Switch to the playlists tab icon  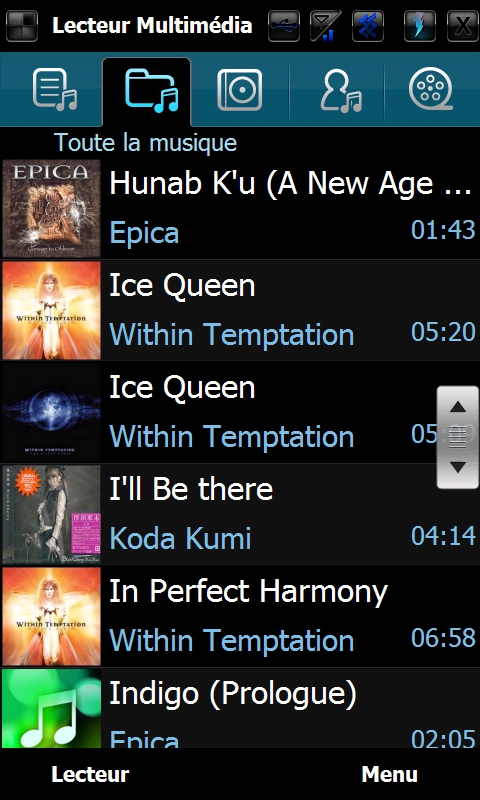pyautogui.click(x=54, y=90)
